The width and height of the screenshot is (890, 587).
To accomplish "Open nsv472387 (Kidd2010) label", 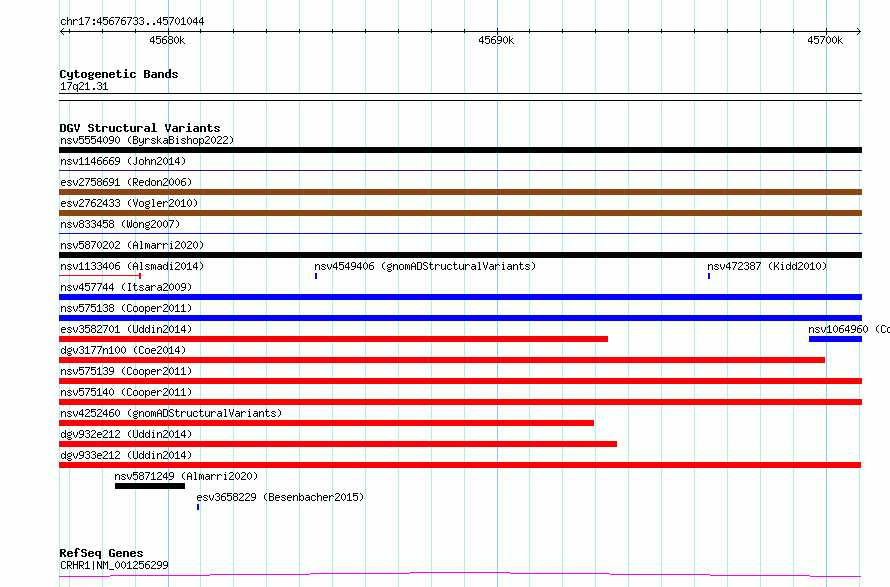I will (767, 266).
